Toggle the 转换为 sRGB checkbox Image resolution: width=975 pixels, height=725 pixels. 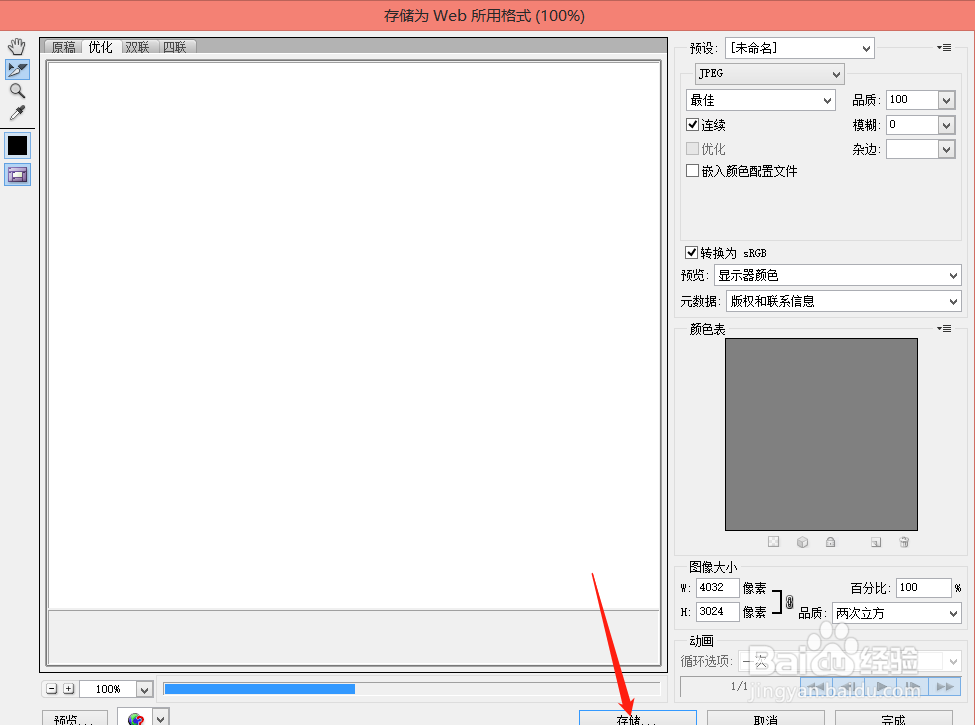[691, 252]
